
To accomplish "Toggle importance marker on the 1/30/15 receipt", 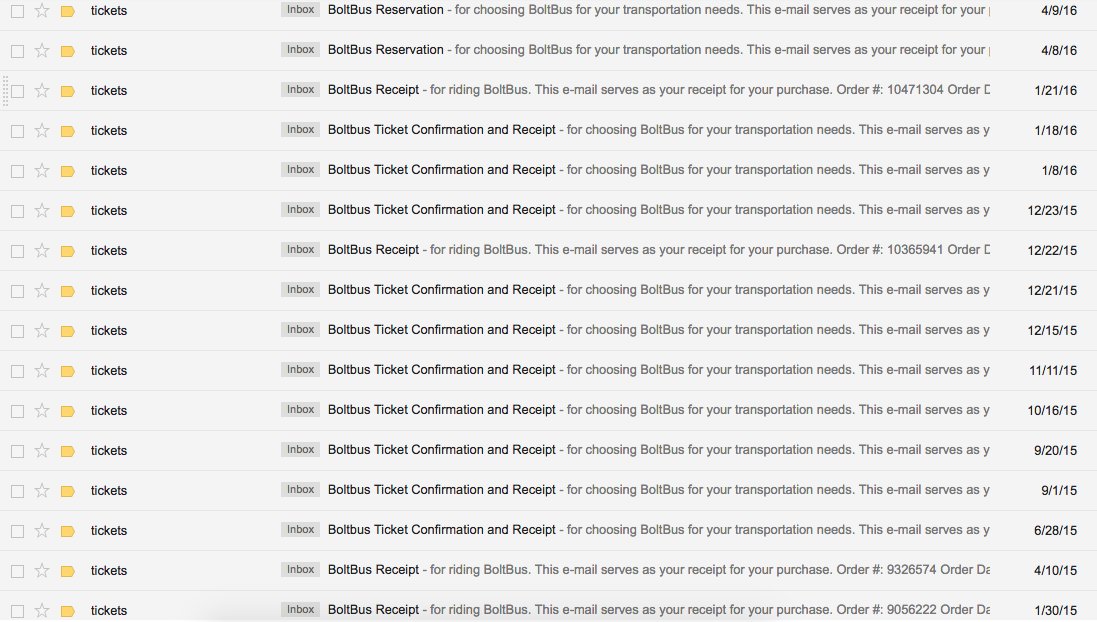I will [x=68, y=611].
